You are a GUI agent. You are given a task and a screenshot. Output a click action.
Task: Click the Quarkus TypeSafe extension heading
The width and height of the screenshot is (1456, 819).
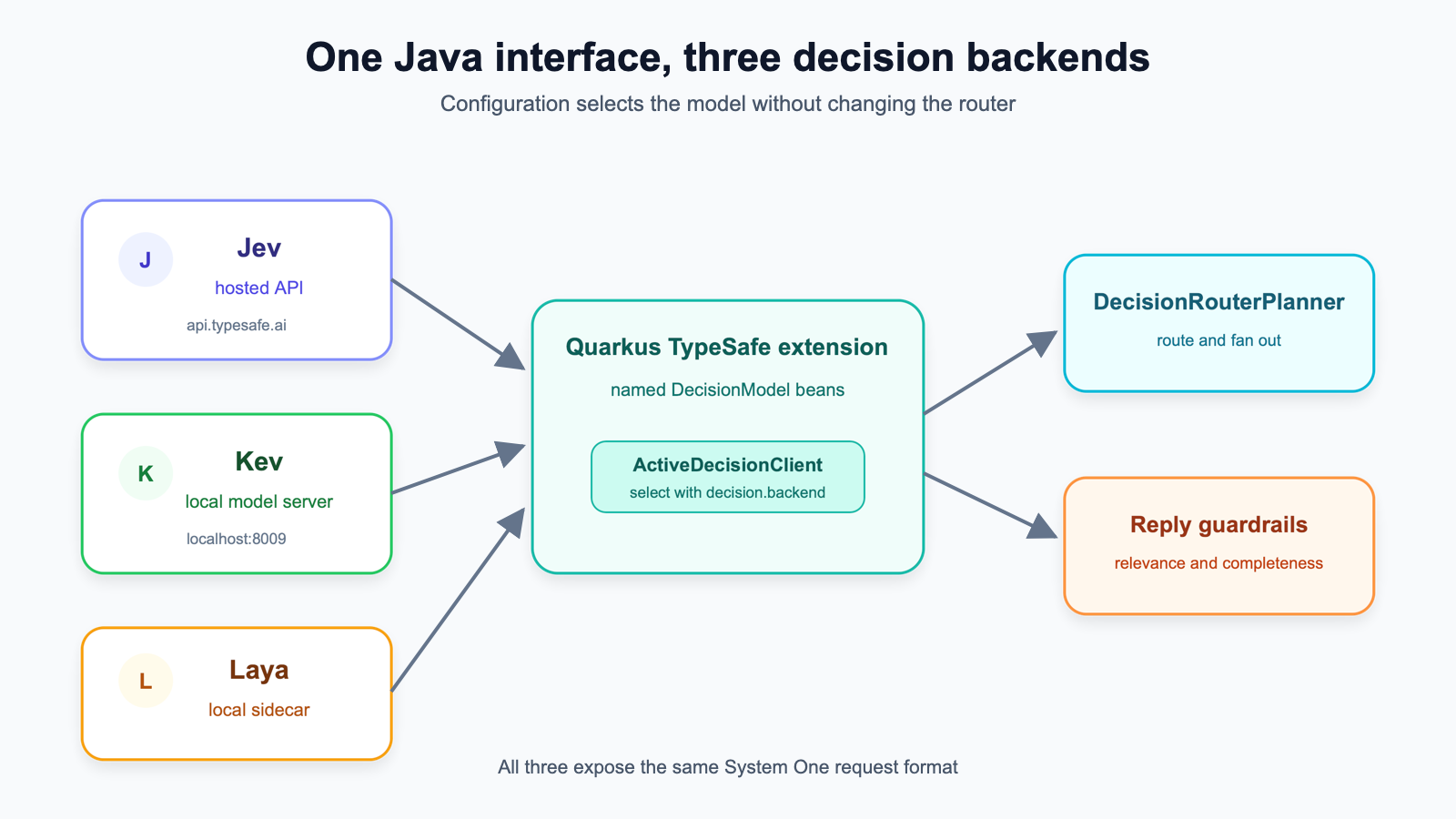point(727,347)
